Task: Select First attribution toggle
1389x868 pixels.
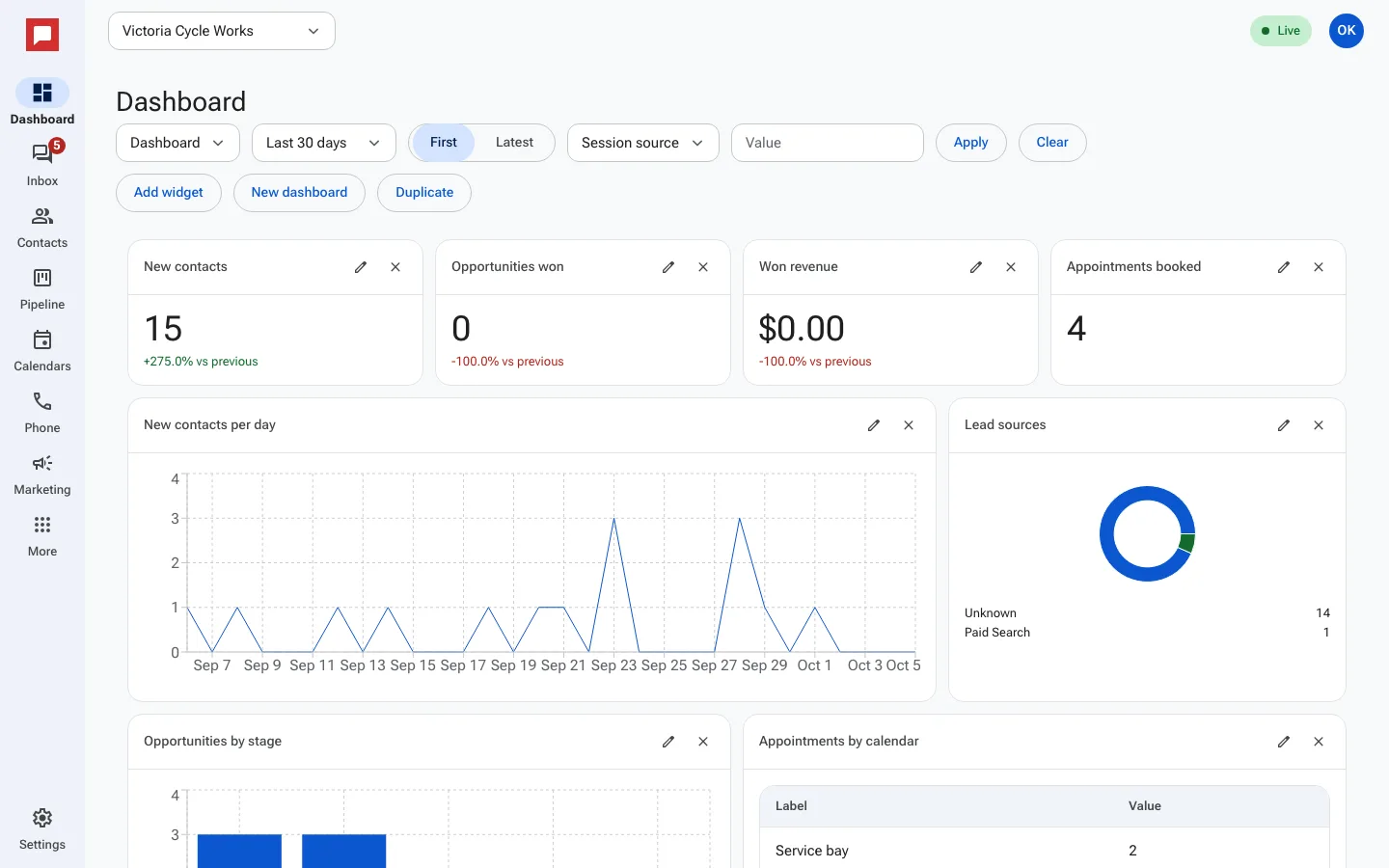Action: (x=444, y=143)
